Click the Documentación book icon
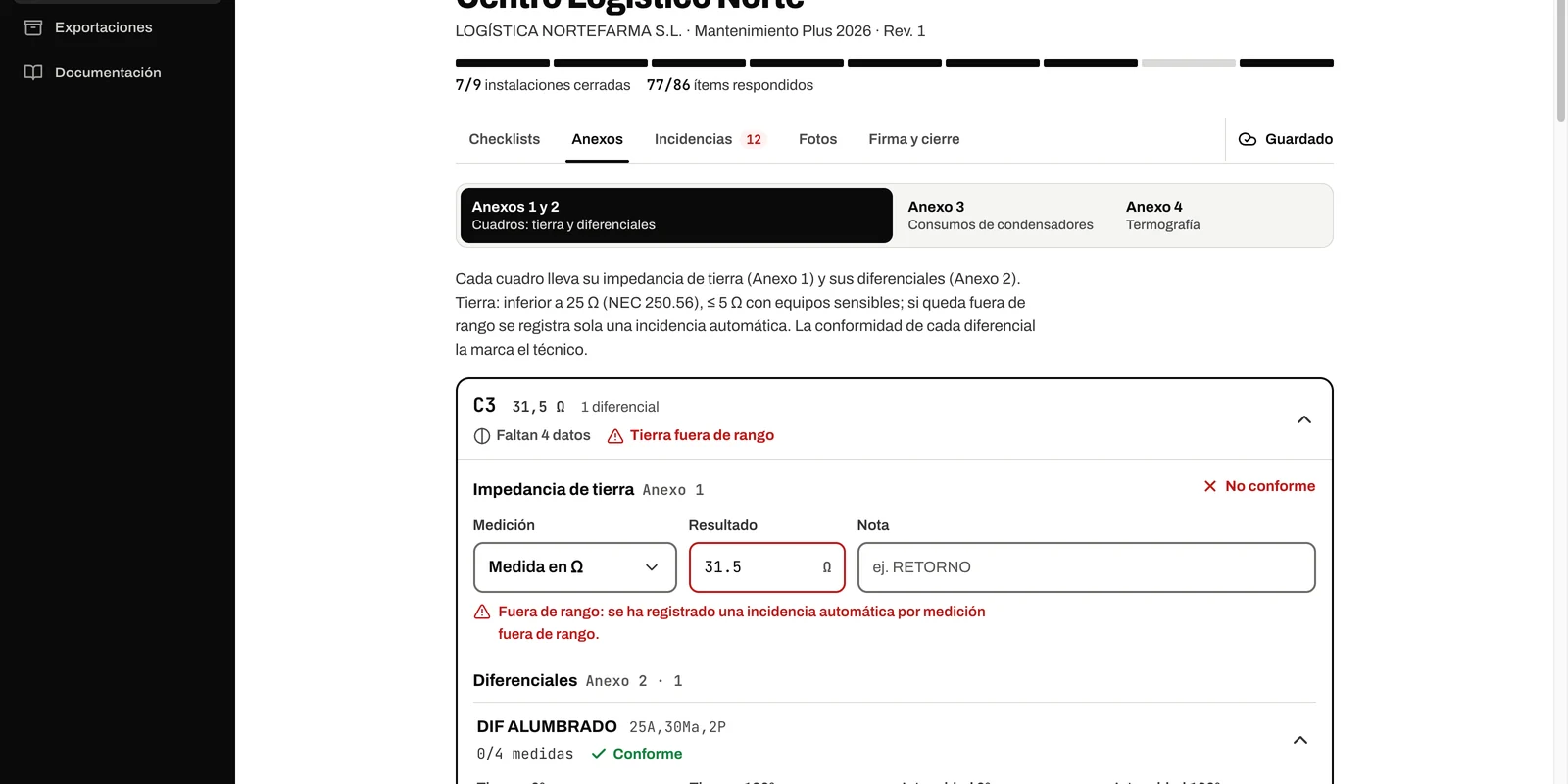The height and width of the screenshot is (784, 1568). pos(33,73)
